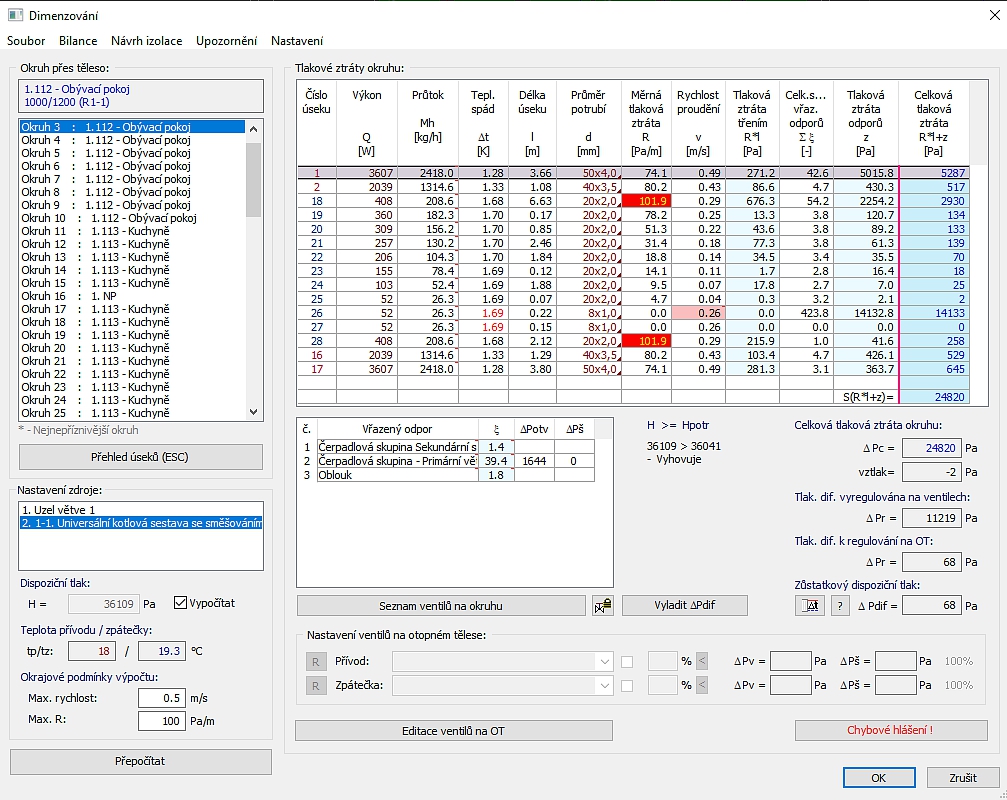The image size is (1007, 800).
Task: Toggle the checkbox in the Zpátečka row
Action: tap(627, 686)
